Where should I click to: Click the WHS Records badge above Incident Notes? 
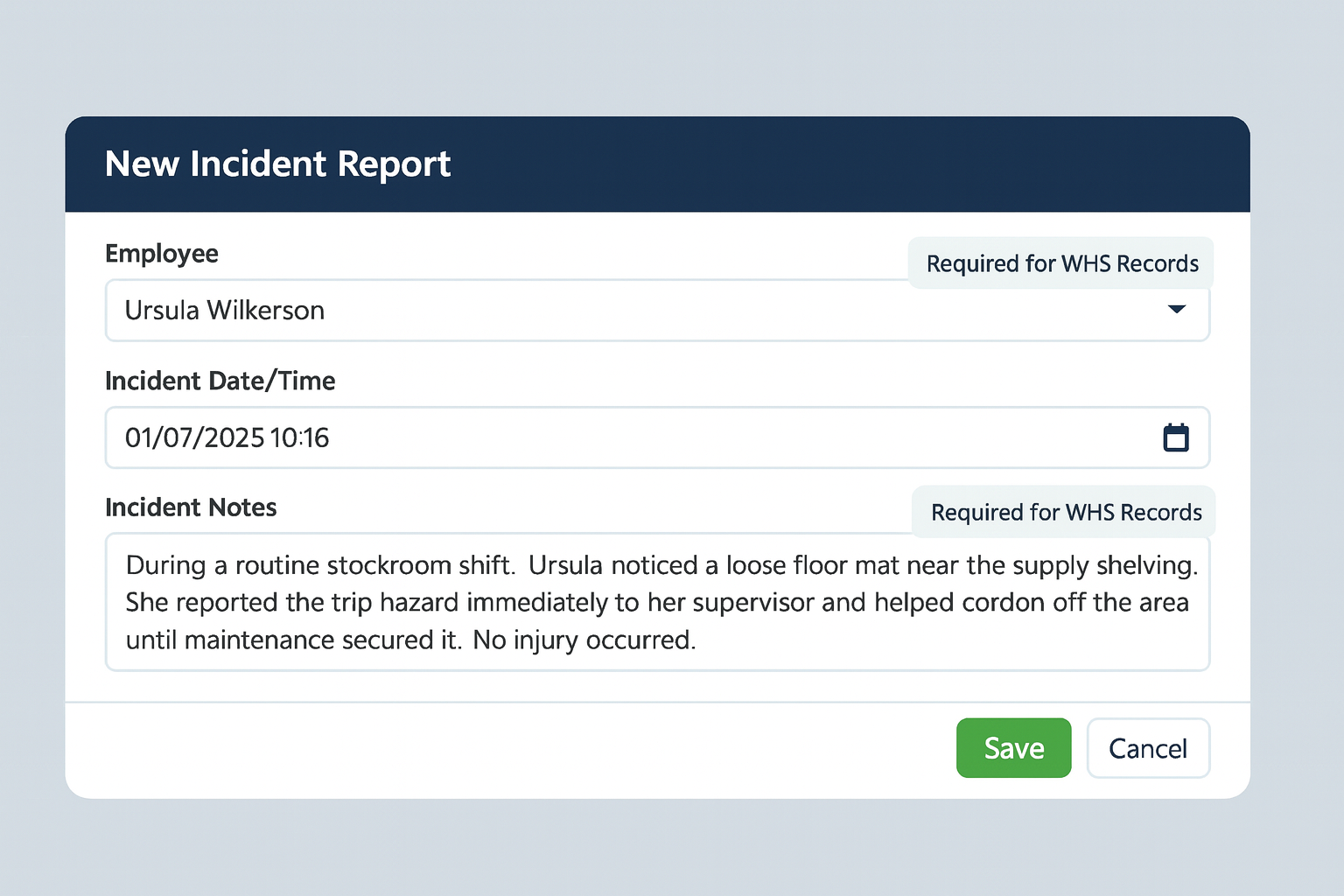click(1062, 512)
